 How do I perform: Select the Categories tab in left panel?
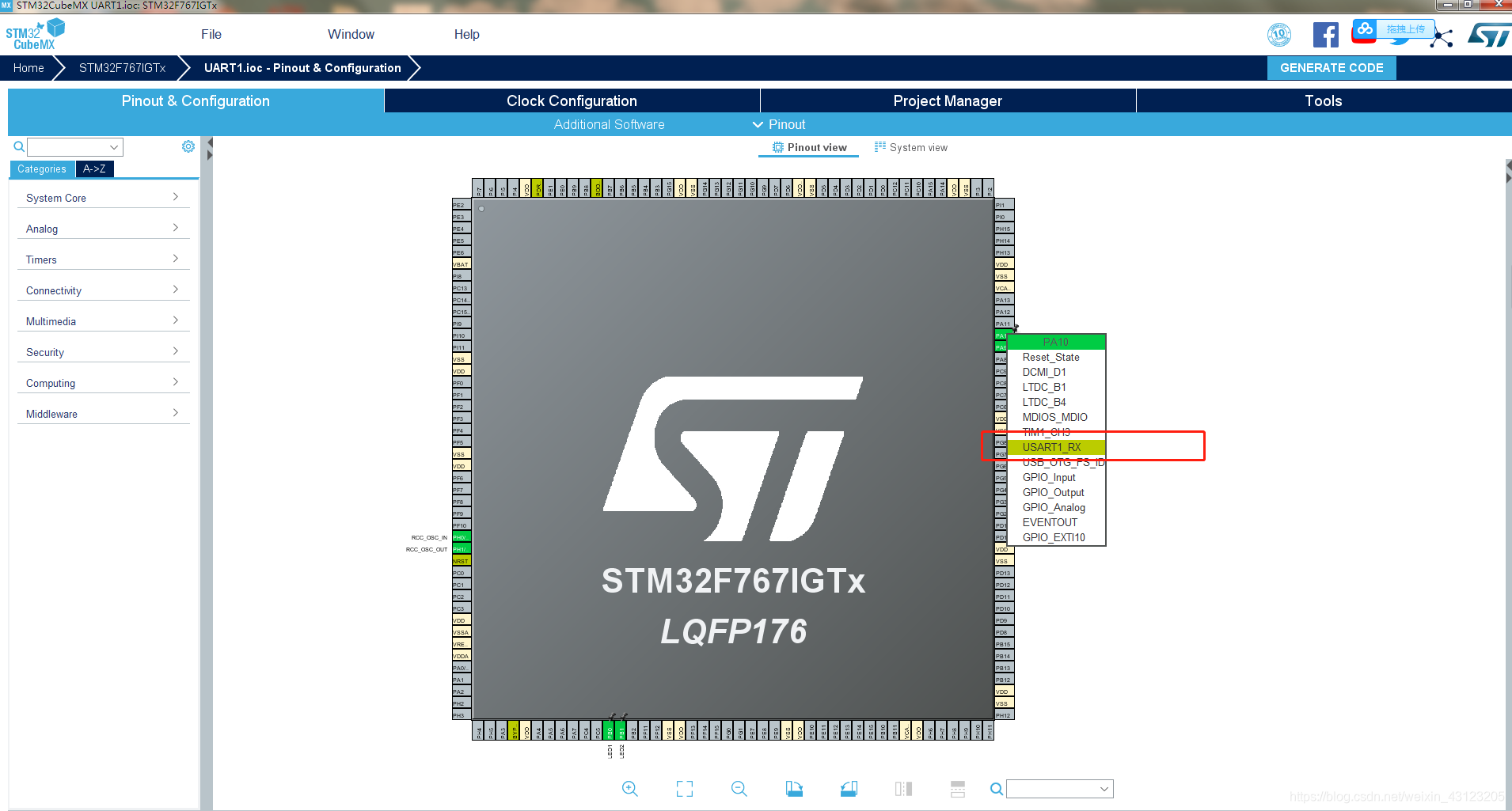42,169
